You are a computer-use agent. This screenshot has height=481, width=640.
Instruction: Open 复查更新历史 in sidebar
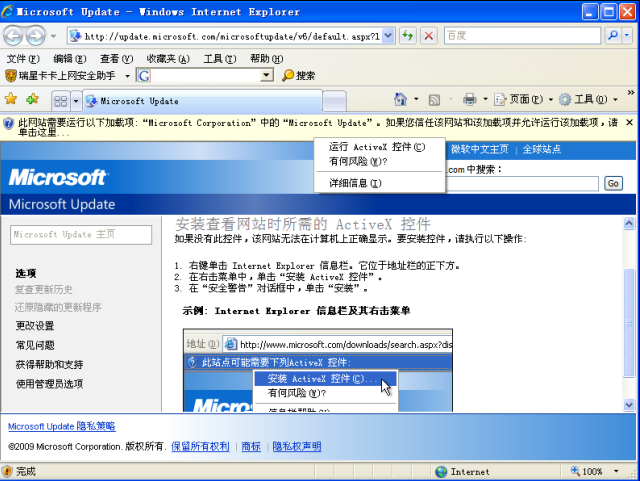tap(44, 289)
